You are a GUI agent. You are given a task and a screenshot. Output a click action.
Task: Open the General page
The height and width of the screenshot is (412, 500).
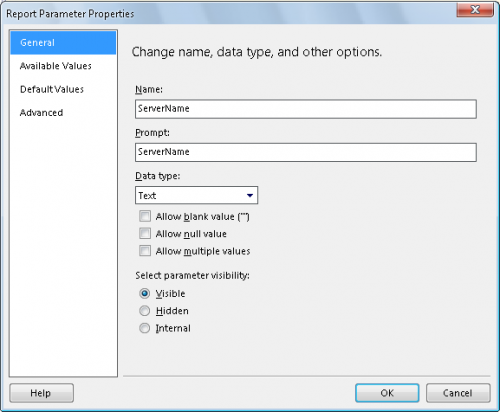coord(63,43)
